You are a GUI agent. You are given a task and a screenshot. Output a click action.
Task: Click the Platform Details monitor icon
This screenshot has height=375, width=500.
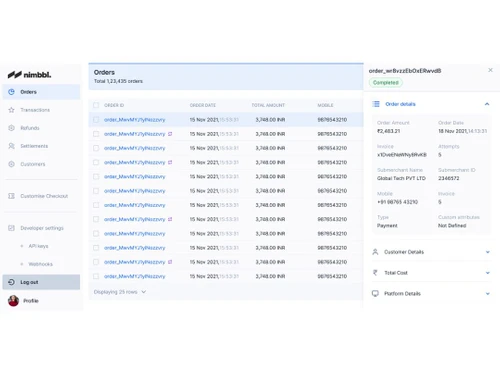375,294
